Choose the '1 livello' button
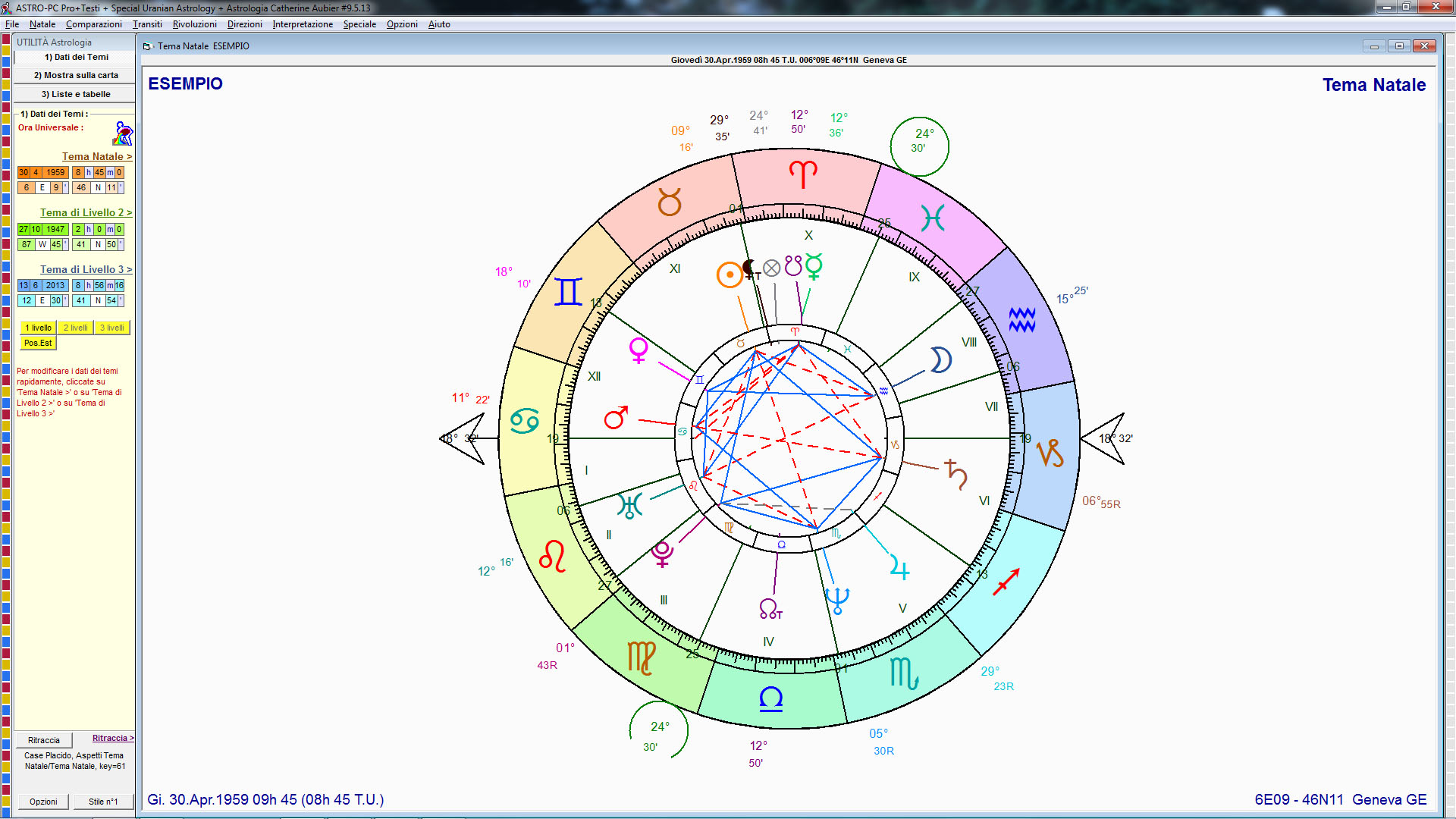1456x819 pixels. point(38,328)
